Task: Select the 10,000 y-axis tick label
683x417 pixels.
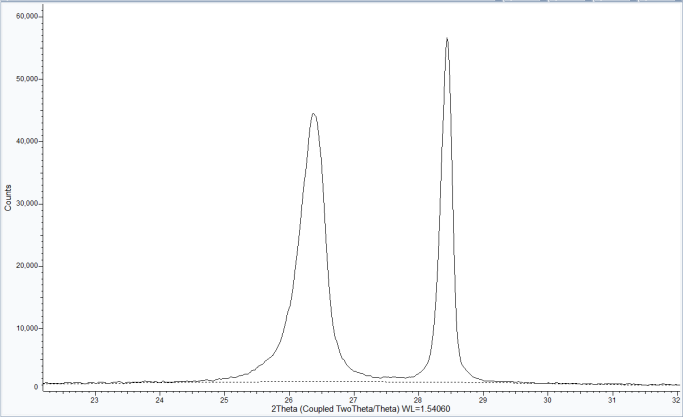Action: click(x=22, y=328)
